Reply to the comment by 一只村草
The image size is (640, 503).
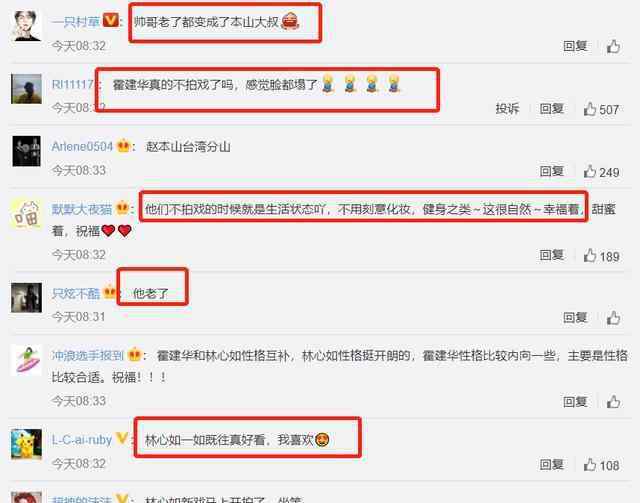(575, 46)
